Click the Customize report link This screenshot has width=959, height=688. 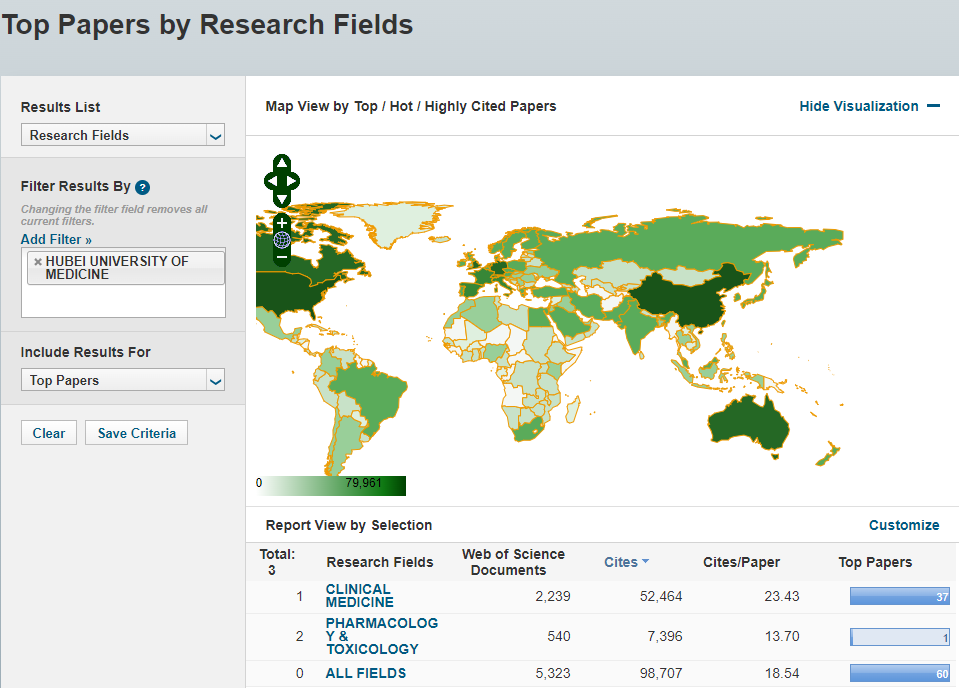[903, 525]
